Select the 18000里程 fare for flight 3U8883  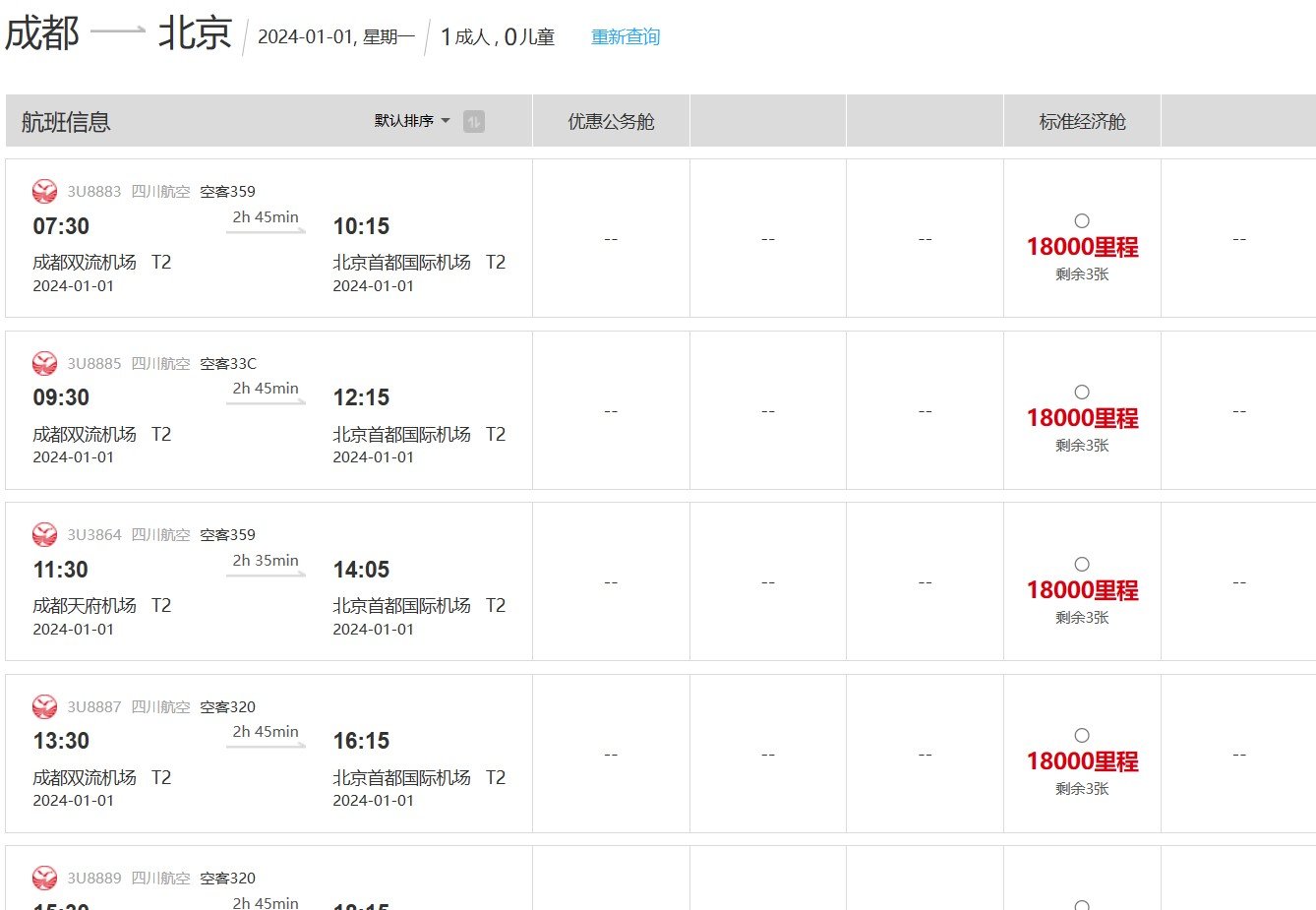[1082, 221]
